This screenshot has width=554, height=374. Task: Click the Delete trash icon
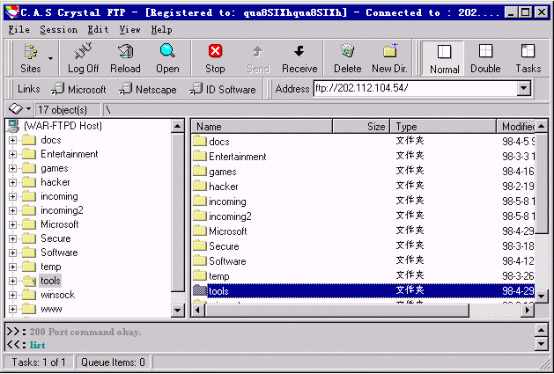tap(348, 51)
